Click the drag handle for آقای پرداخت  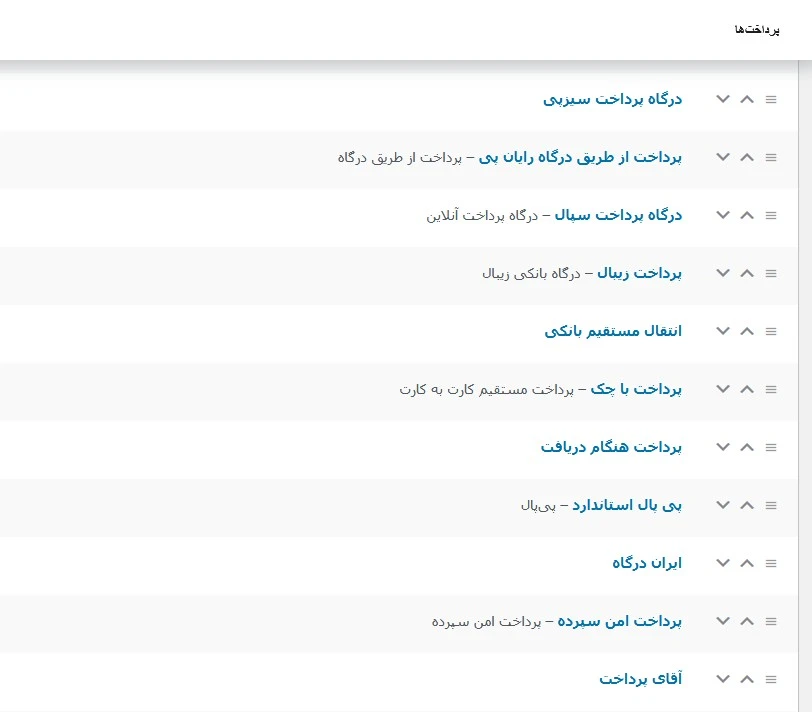point(771,679)
